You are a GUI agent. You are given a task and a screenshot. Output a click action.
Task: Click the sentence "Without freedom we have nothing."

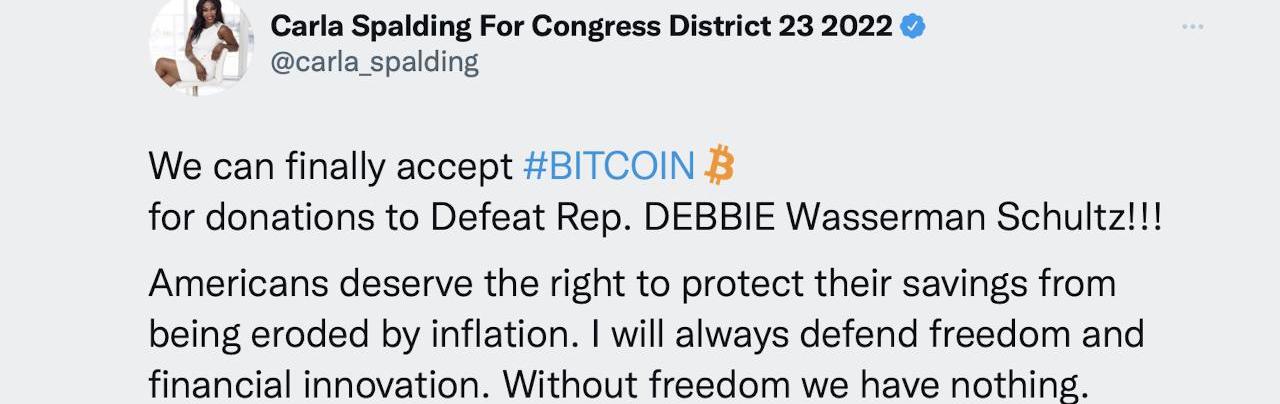click(794, 383)
